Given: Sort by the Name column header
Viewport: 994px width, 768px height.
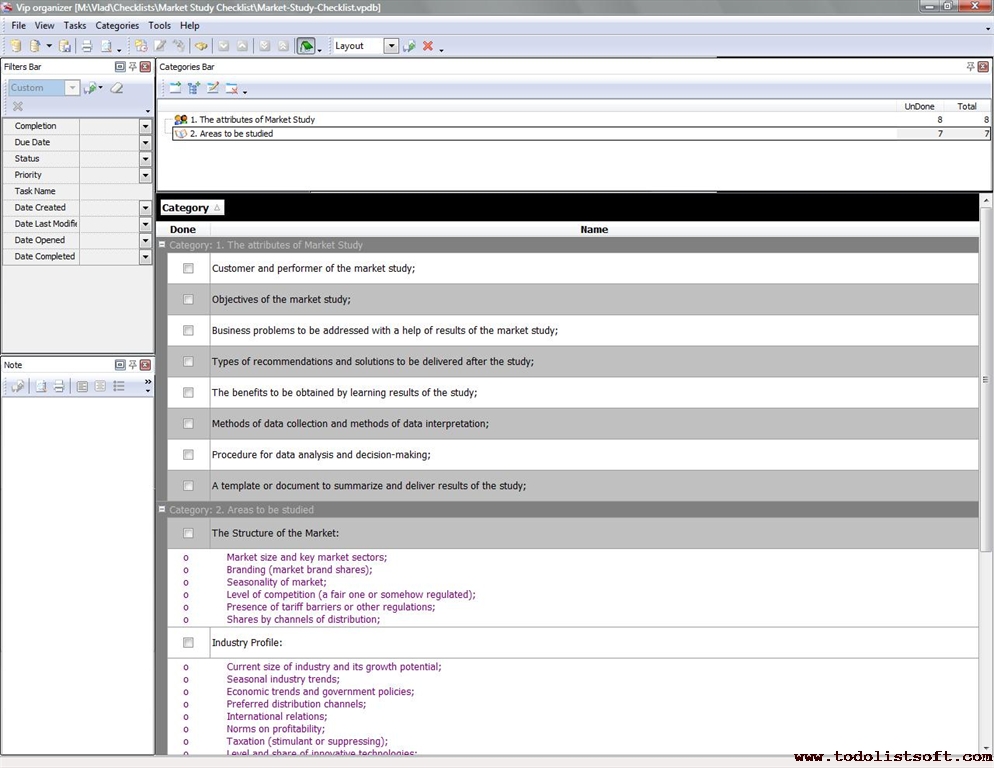Looking at the screenshot, I should (594, 229).
